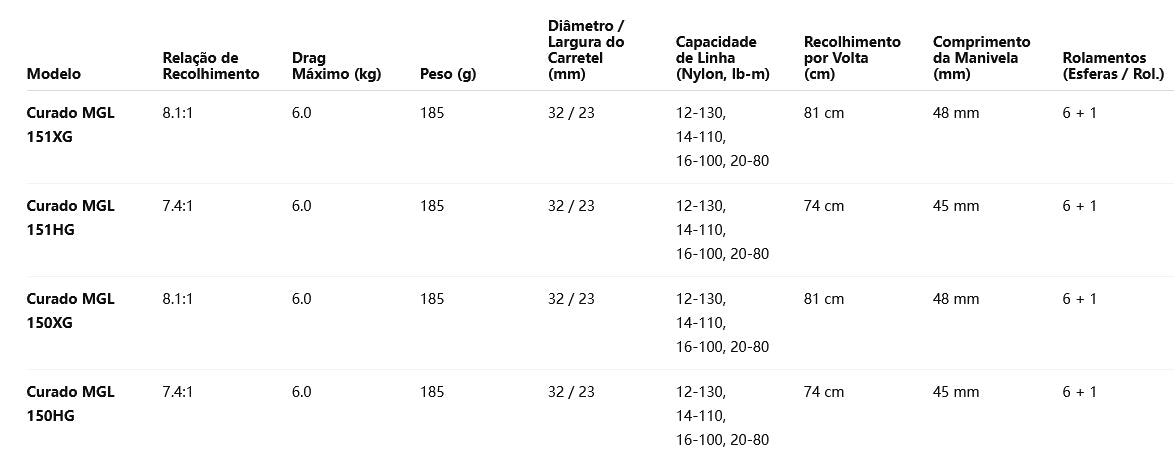Click the Capacidade de Linha column header
Screen dimensions: 1174x461
[716, 58]
